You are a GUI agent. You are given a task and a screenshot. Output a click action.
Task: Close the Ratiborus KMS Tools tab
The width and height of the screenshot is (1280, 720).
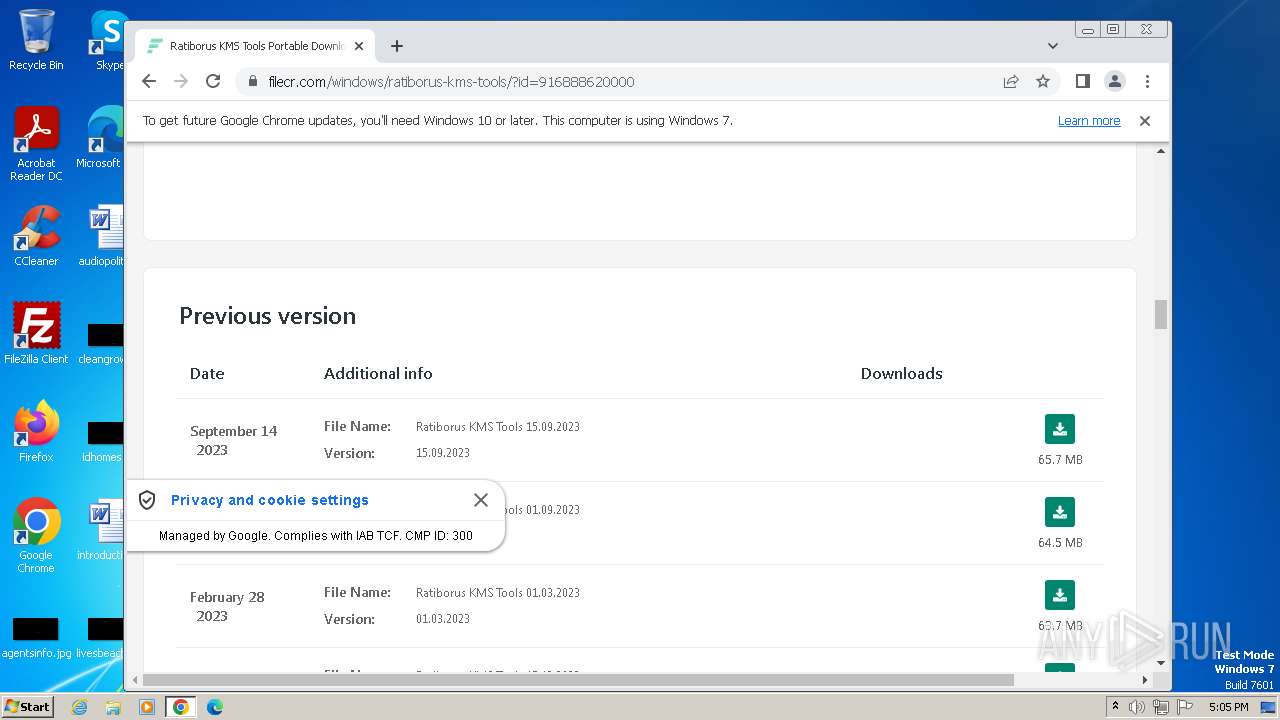[x=359, y=46]
